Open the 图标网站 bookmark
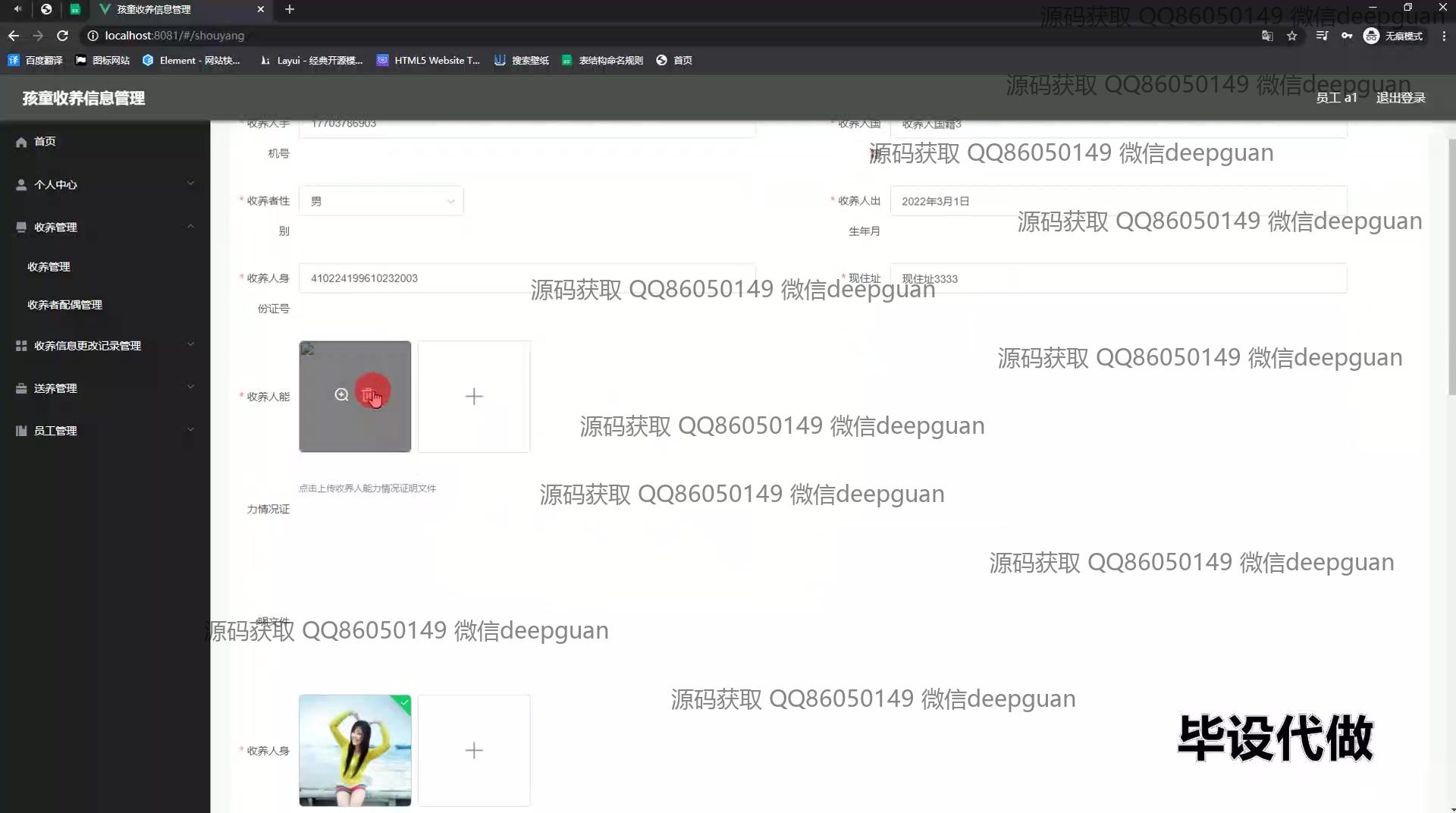This screenshot has width=1456, height=813. click(103, 60)
